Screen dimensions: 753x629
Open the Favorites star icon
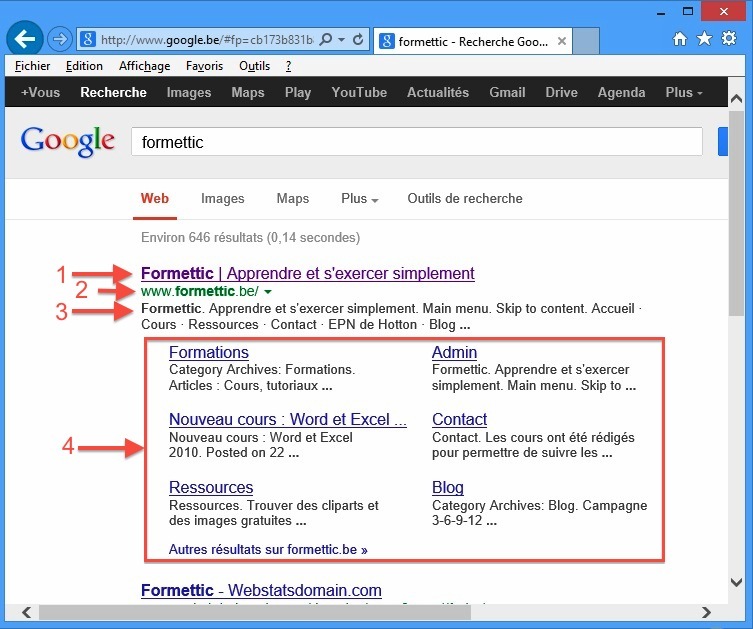(704, 38)
